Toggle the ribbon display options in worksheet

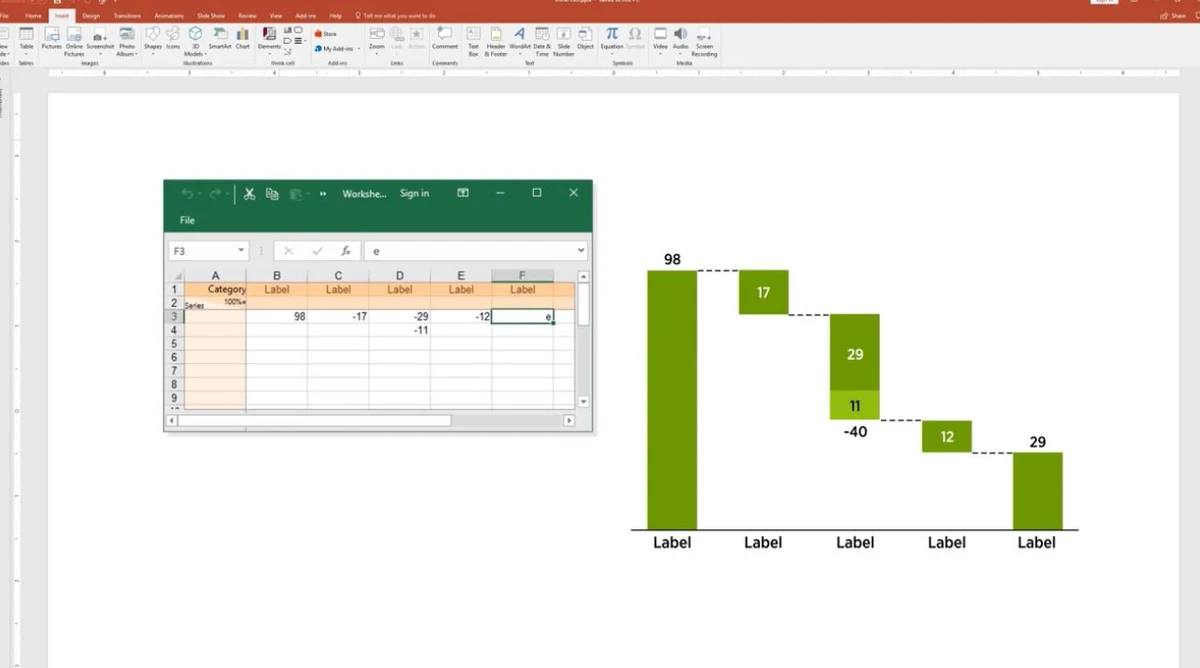[x=463, y=193]
